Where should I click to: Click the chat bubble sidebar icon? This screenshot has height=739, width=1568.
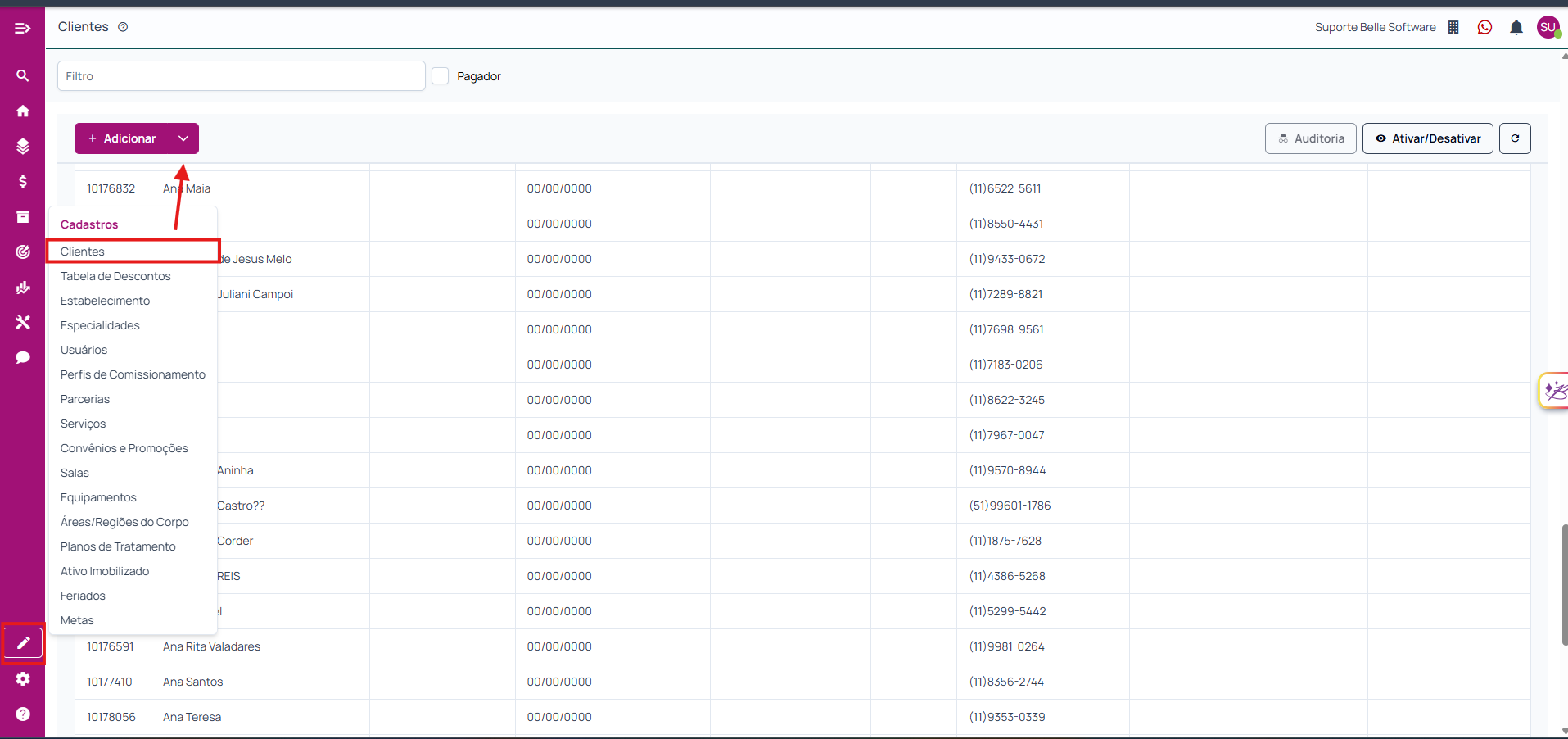pos(23,357)
